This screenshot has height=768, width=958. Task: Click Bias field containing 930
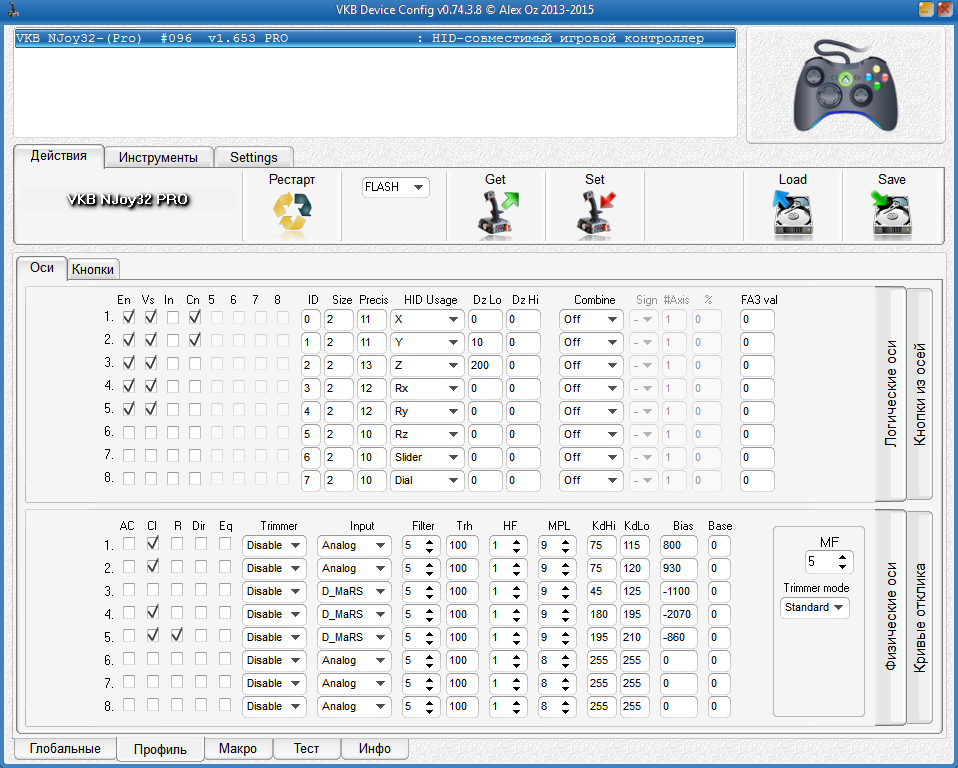[678, 568]
